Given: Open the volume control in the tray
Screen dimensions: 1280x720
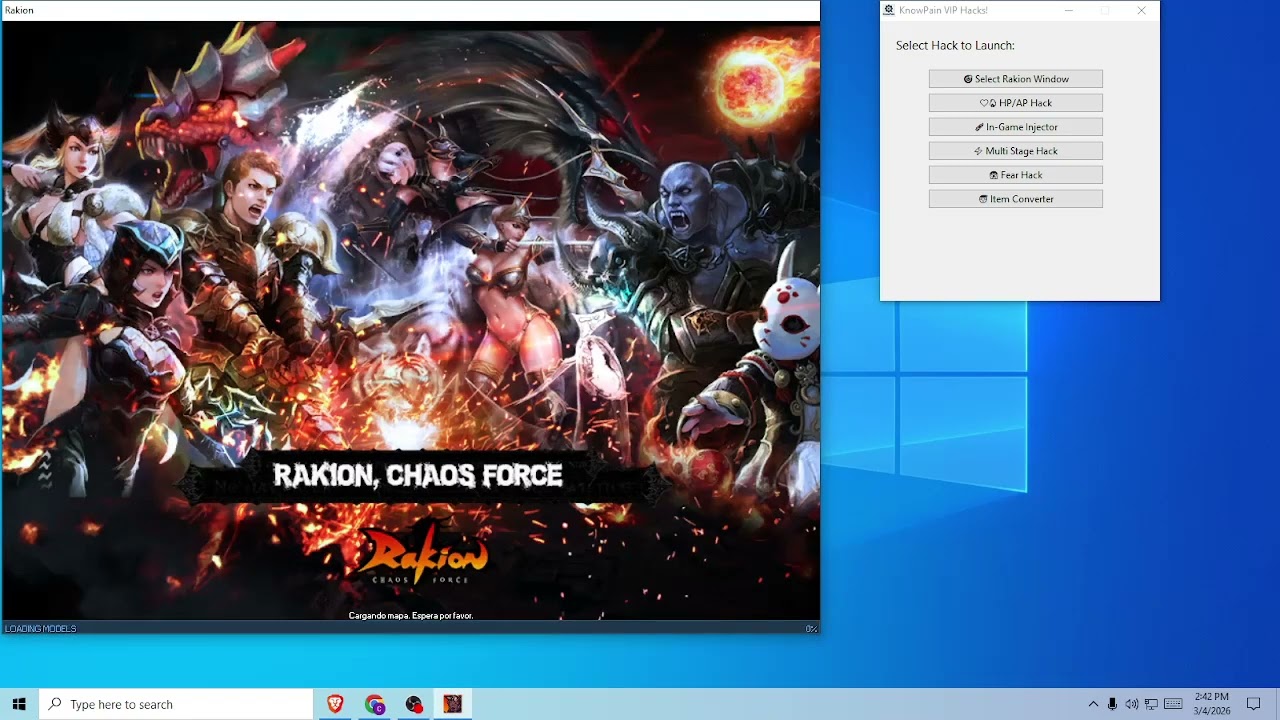Looking at the screenshot, I should click(x=1132, y=704).
